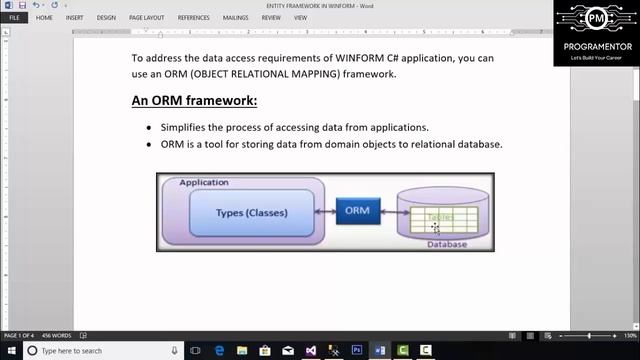This screenshot has width=640, height=360.
Task: Click the Save icon in quick access toolbar
Action: coord(22,5)
